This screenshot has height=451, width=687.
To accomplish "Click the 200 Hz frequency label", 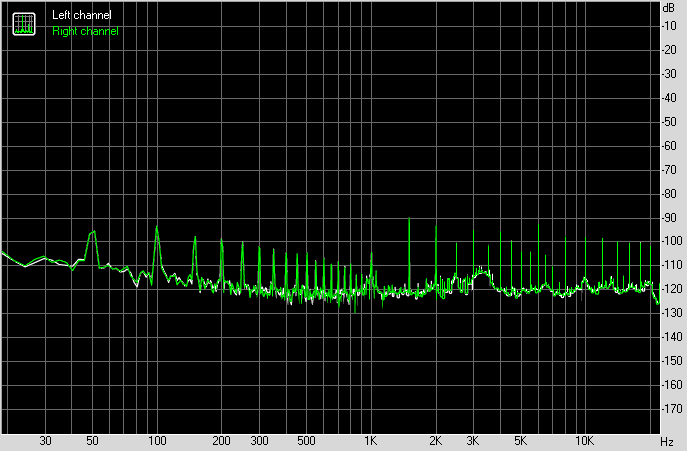I will pyautogui.click(x=221, y=441).
